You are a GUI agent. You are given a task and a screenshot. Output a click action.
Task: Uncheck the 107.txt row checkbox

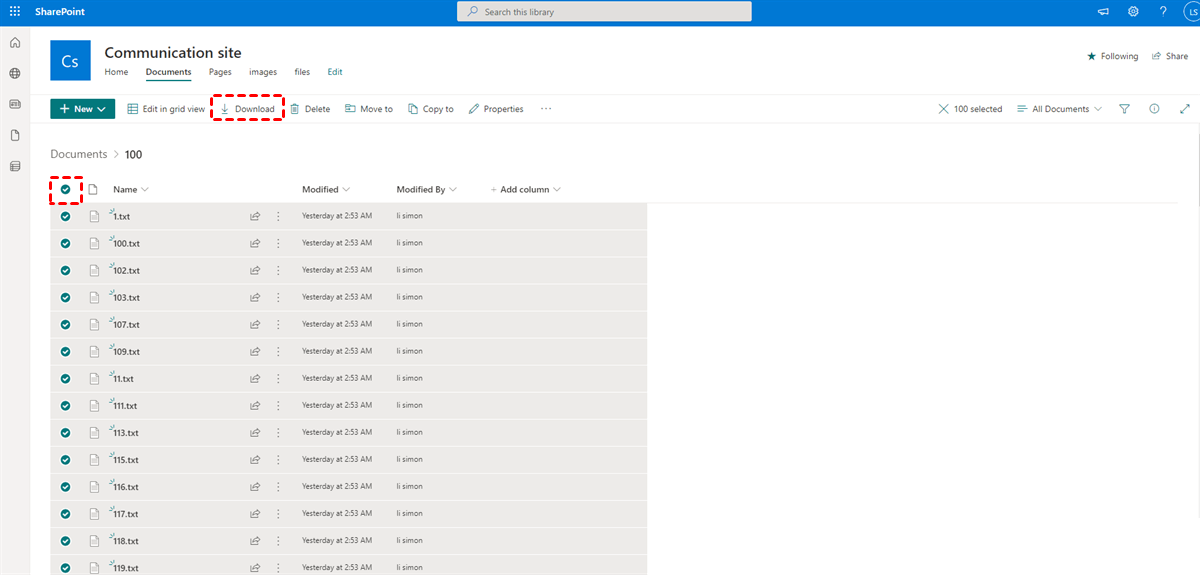(x=66, y=324)
